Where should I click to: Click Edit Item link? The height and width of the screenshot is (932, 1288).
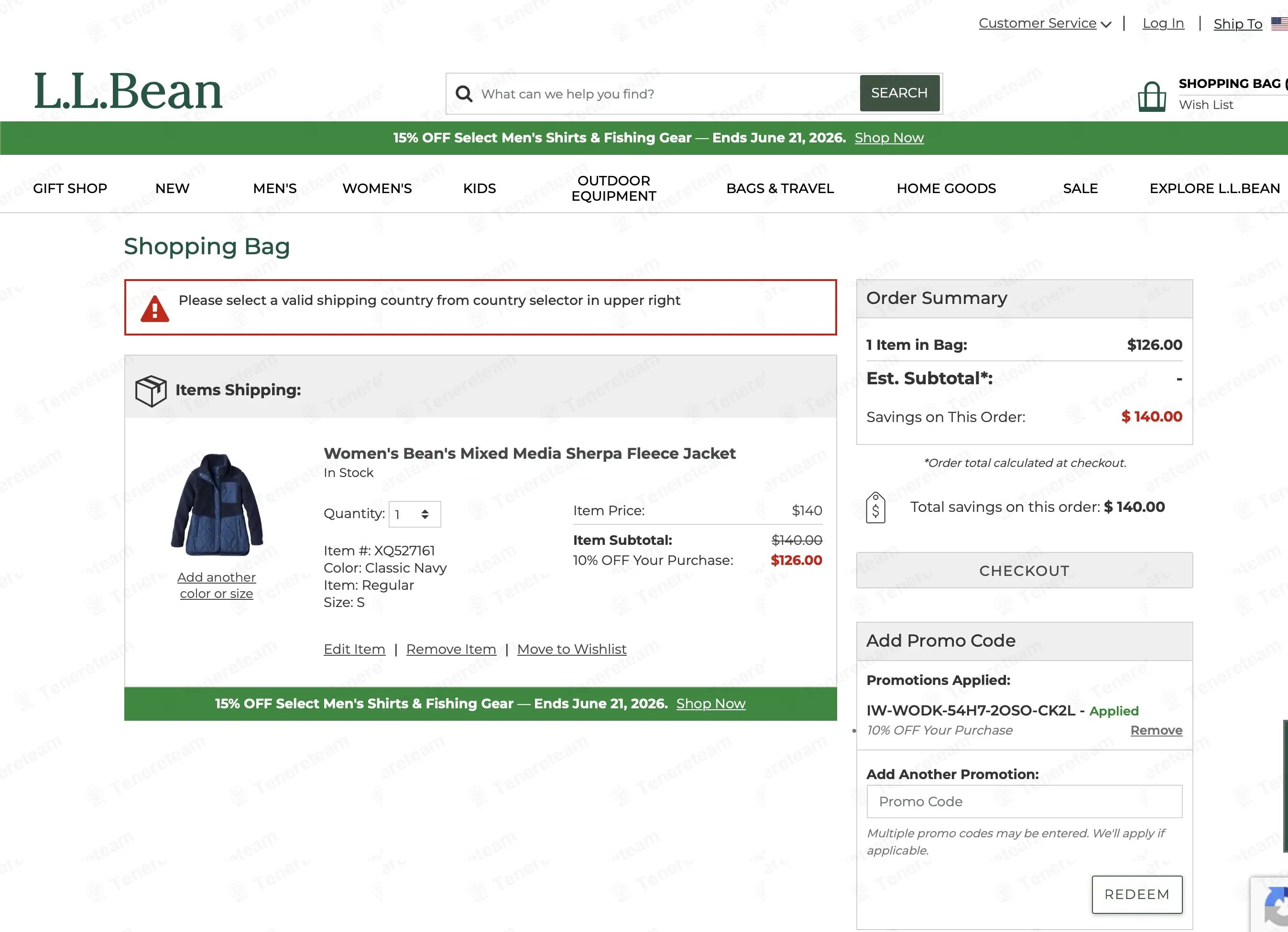[354, 650]
